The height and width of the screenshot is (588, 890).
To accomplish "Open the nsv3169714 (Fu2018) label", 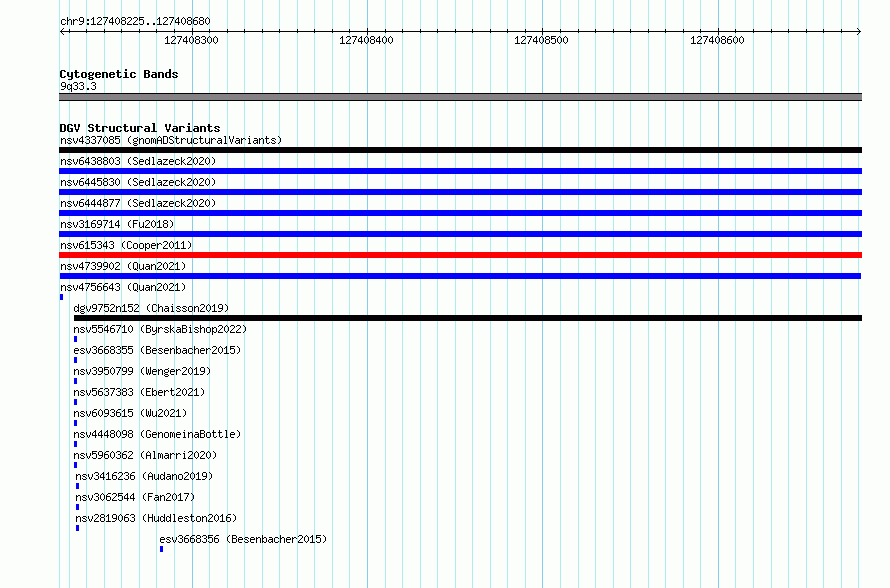I will 117,224.
